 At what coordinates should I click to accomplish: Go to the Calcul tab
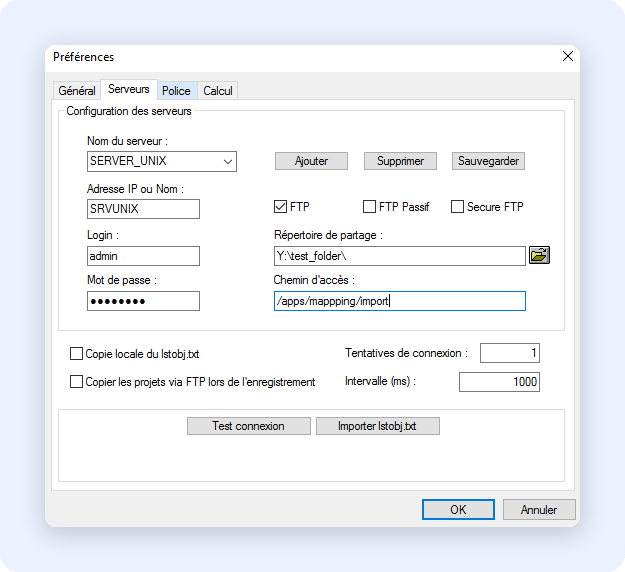coord(218,90)
